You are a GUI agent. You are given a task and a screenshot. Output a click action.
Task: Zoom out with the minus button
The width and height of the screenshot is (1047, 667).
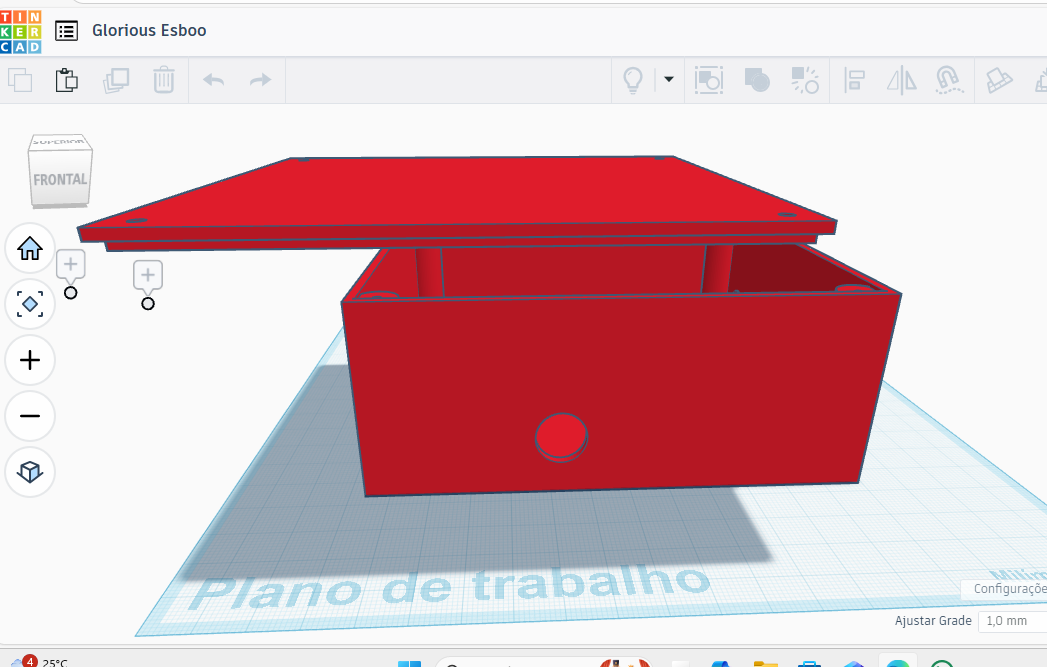coord(30,416)
